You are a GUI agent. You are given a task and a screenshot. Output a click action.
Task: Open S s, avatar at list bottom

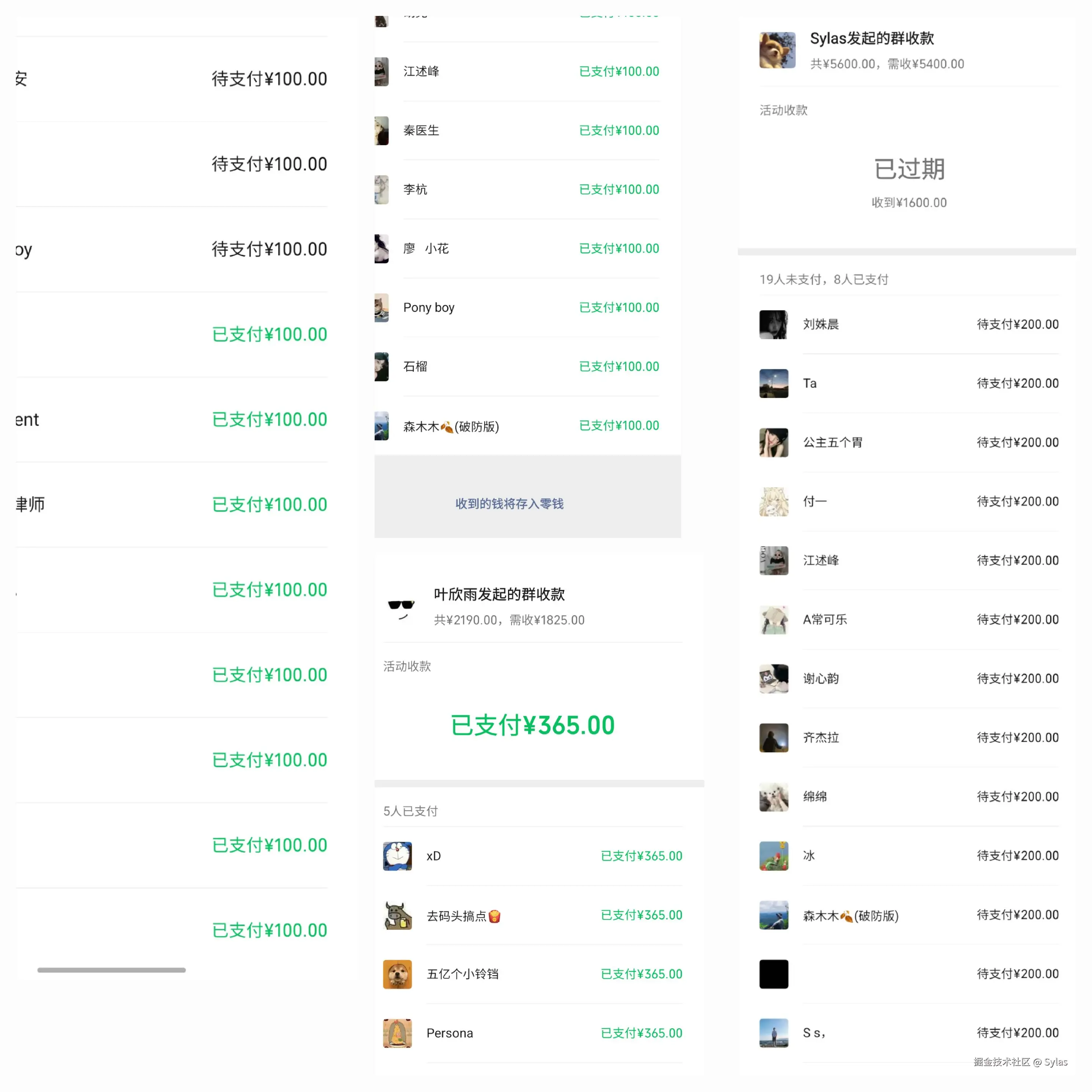coord(774,1033)
